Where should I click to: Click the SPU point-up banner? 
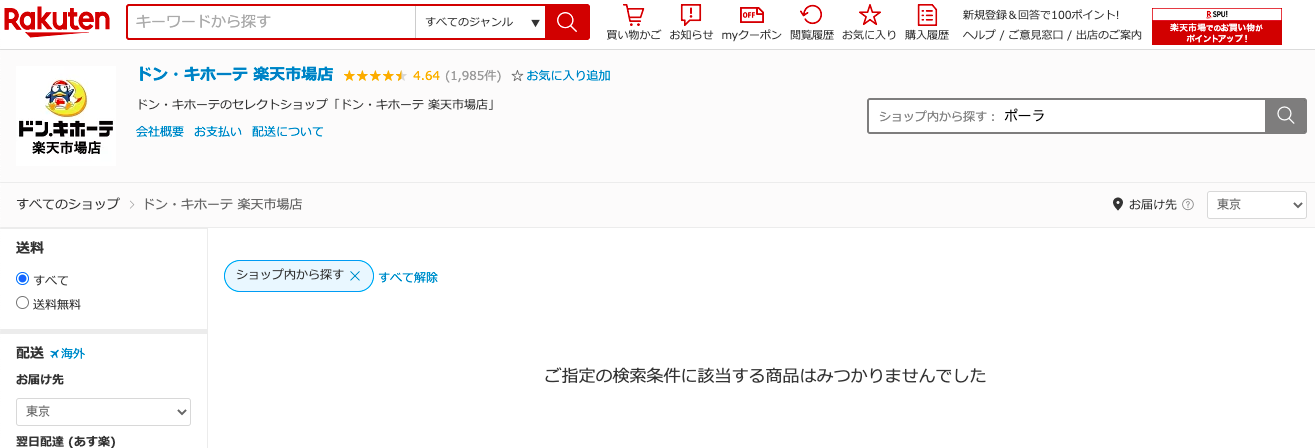coord(1216,27)
